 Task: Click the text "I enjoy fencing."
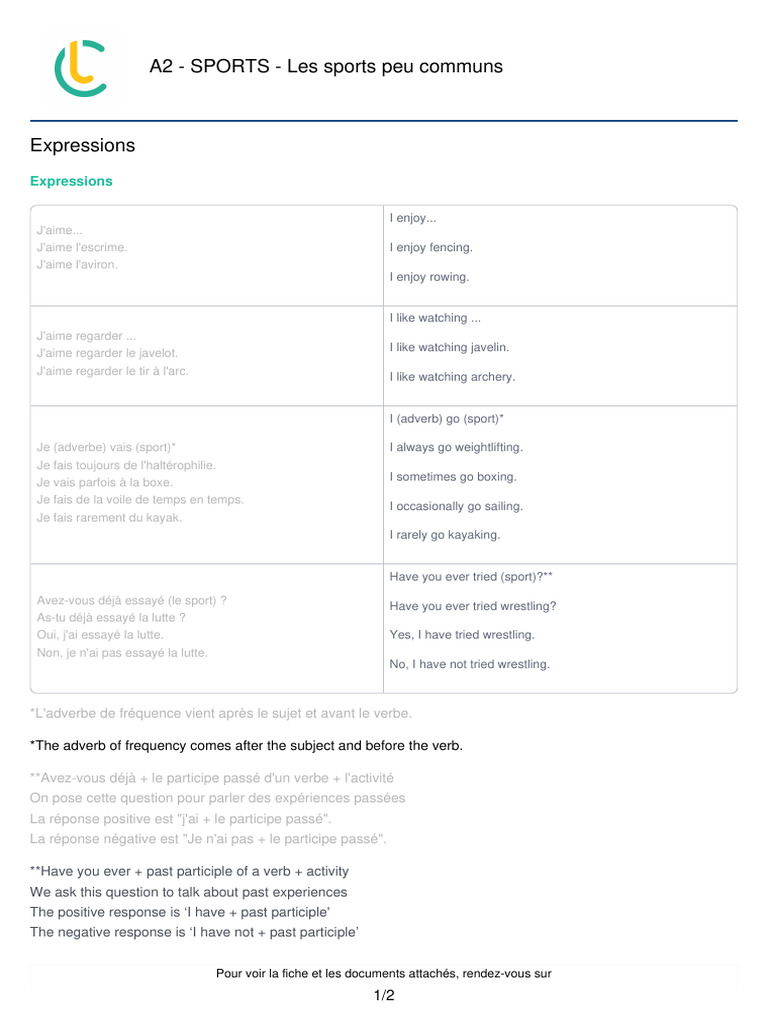[431, 247]
